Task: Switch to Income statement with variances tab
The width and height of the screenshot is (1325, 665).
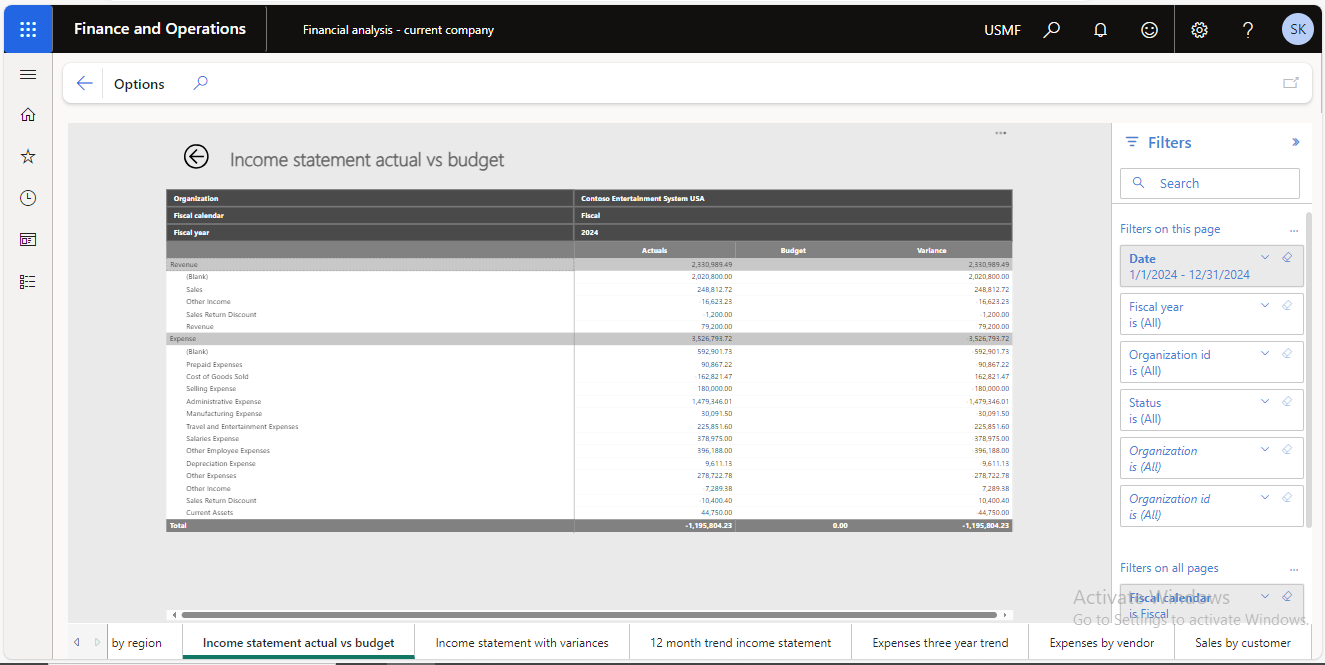Action: tap(522, 643)
